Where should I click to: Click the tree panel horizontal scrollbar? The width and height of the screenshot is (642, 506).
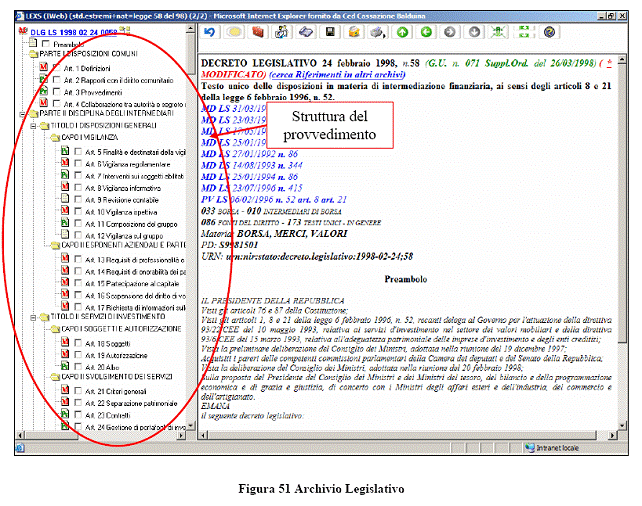point(101,435)
